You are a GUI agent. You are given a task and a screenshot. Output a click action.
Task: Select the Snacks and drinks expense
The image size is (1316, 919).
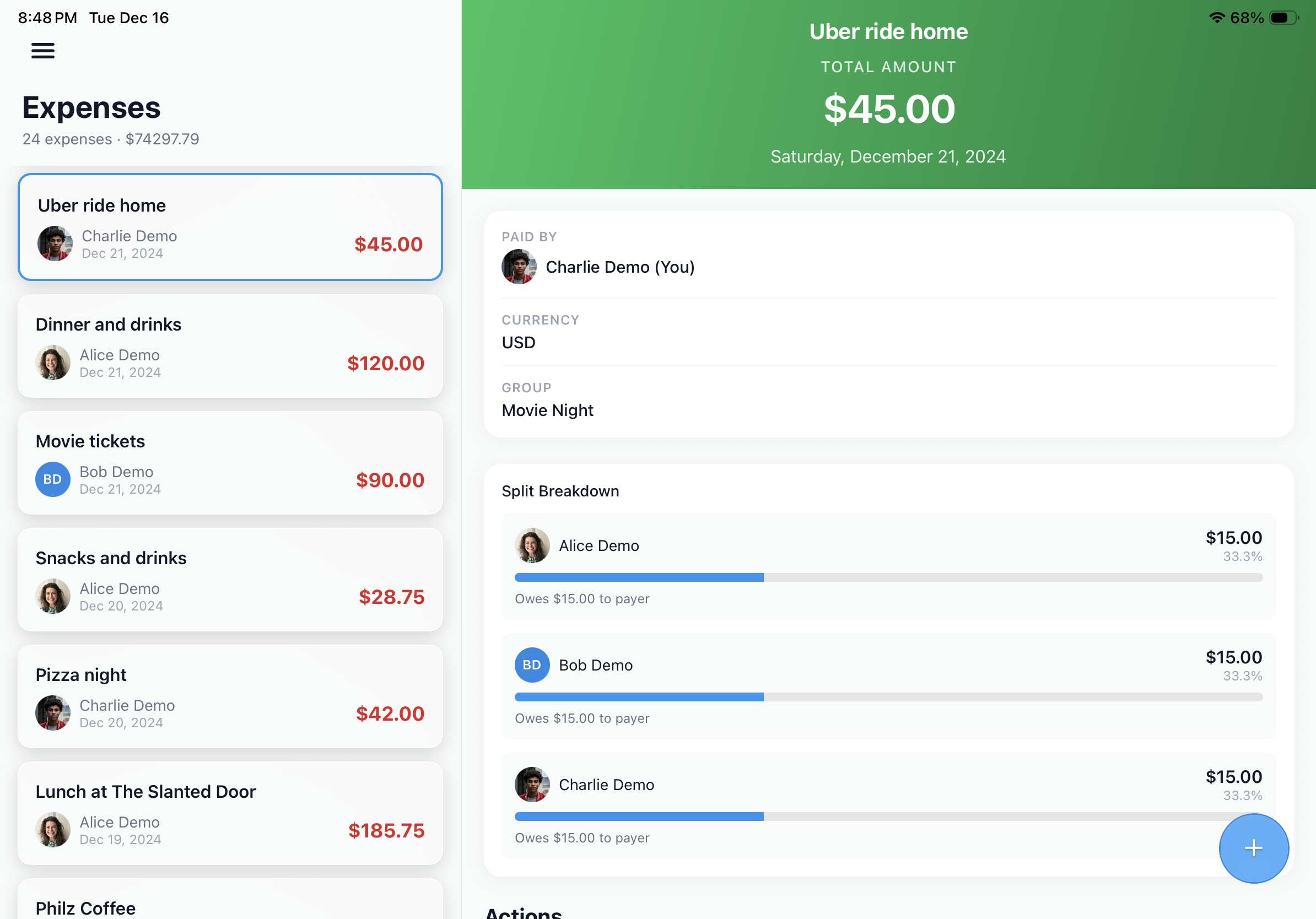coord(229,580)
